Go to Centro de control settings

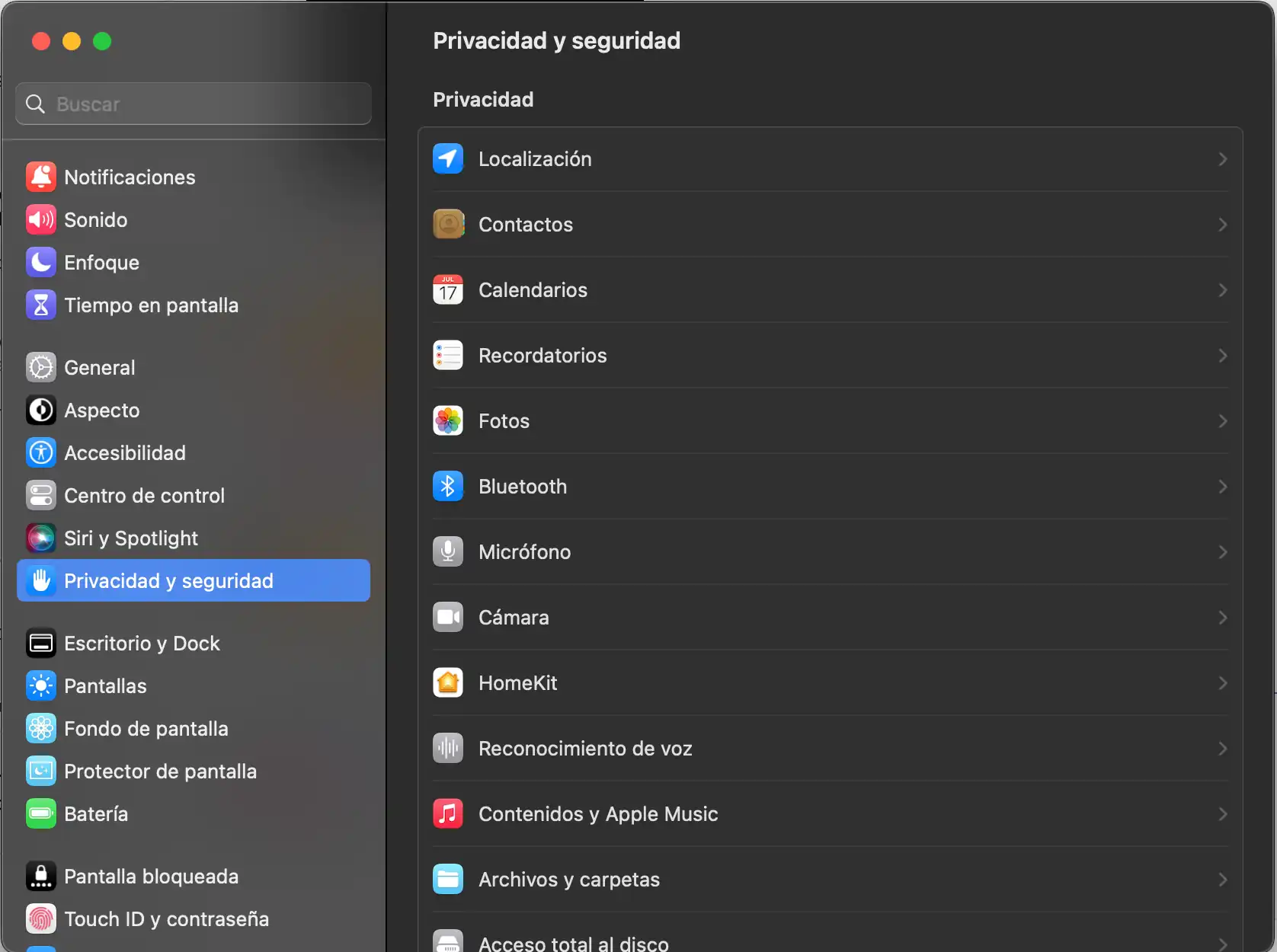144,496
